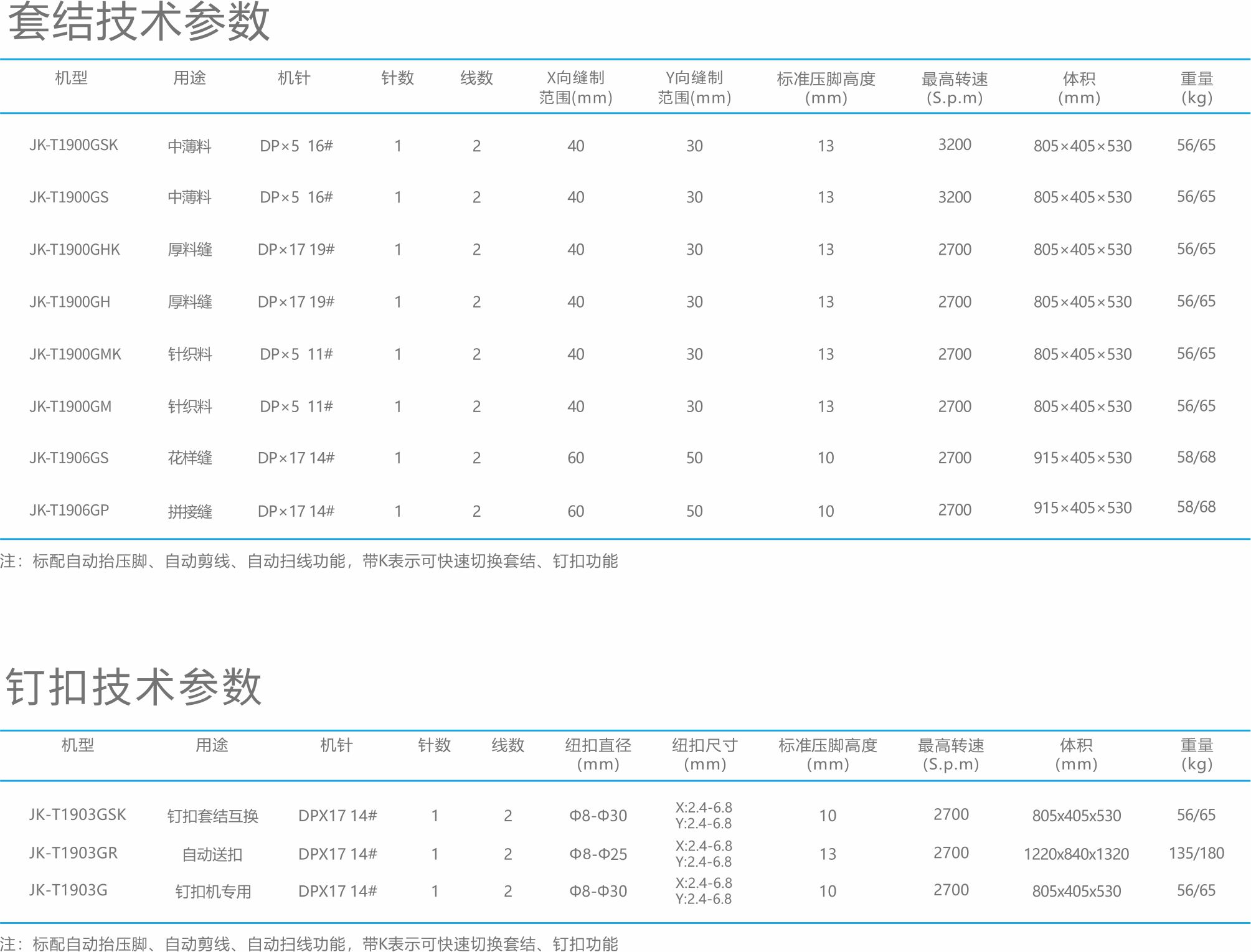The image size is (1251, 952).
Task: Click 花样缝 usage cell
Action: click(190, 458)
